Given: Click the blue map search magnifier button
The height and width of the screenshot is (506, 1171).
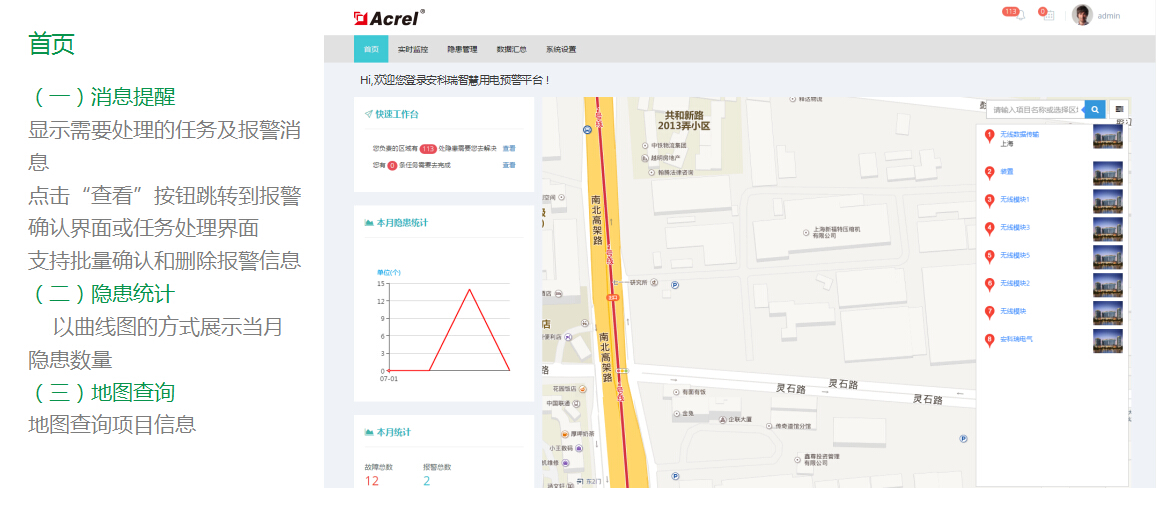Looking at the screenshot, I should 1095,109.
